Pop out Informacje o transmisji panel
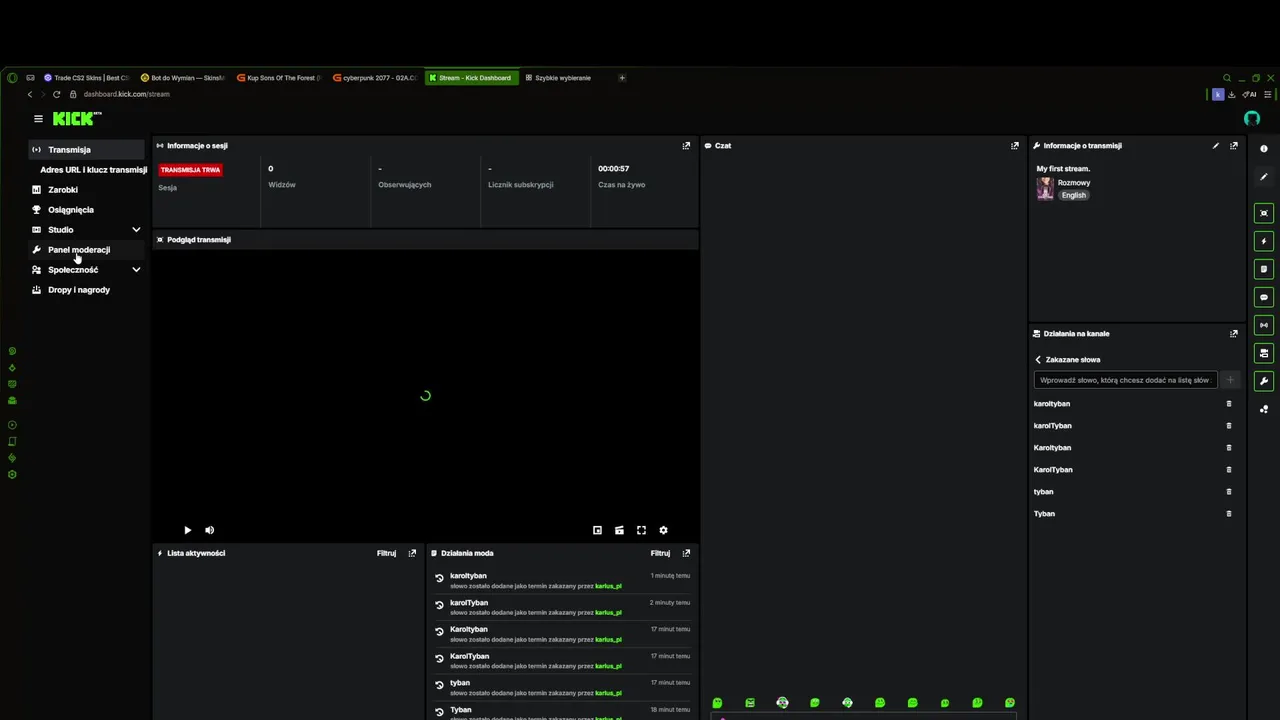Screen dimensions: 1280x720 [1234, 146]
